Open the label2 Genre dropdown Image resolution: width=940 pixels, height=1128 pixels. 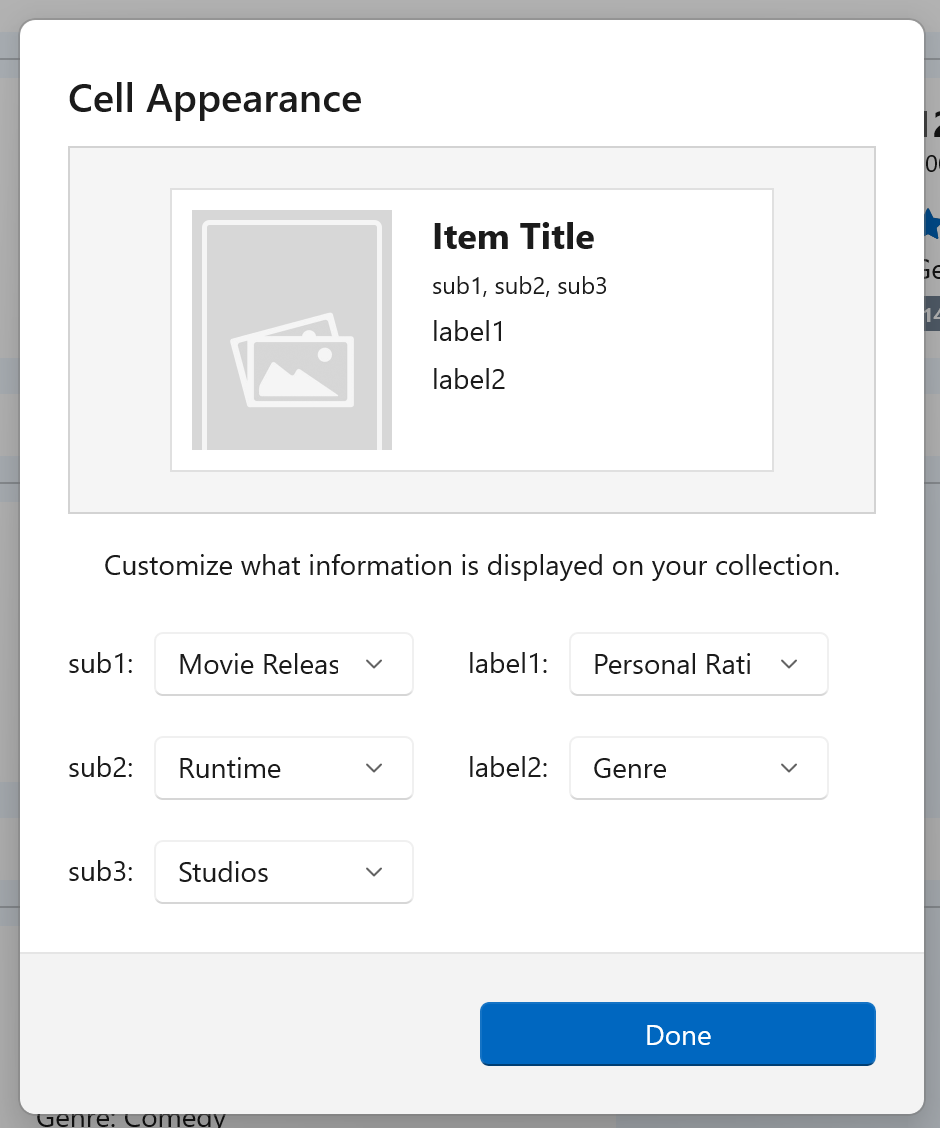[698, 768]
